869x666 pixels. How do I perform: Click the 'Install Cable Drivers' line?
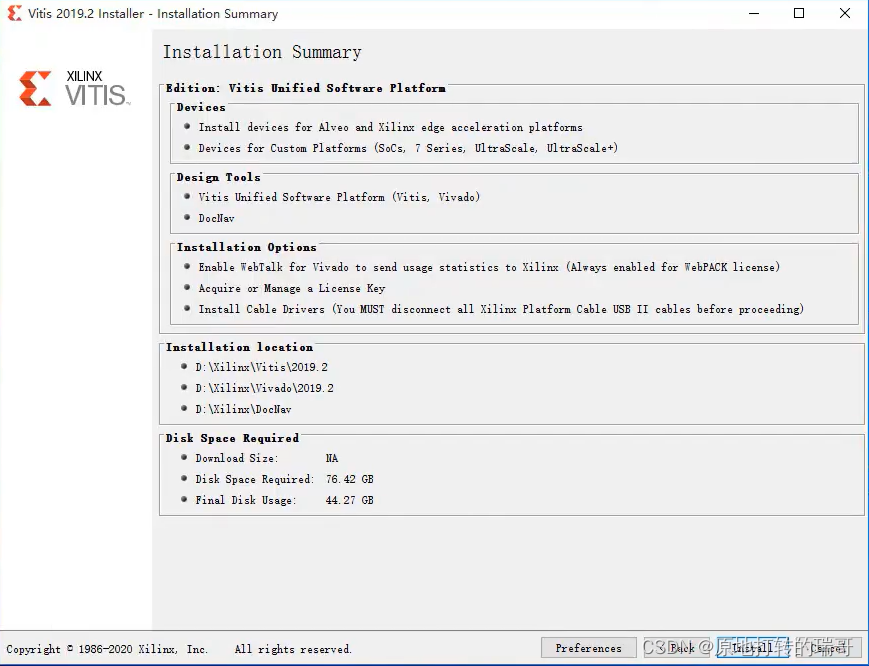(x=501, y=309)
